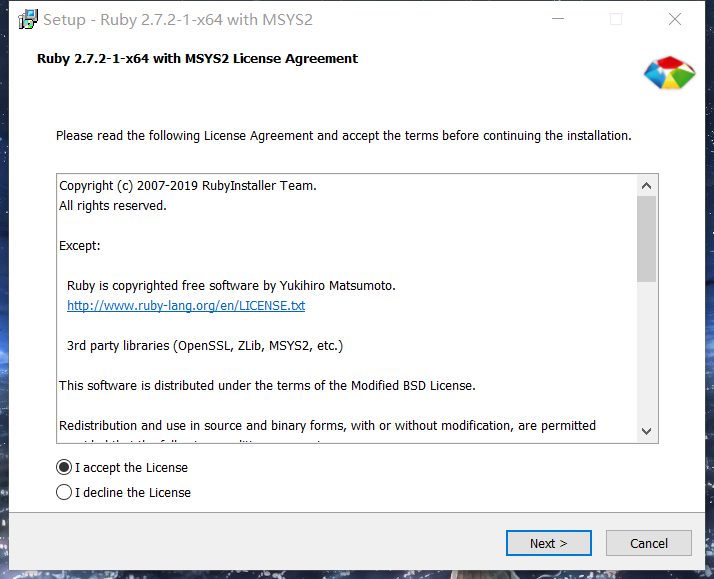Select the "I accept the License" radio button
Image resolution: width=714 pixels, height=579 pixels.
64,467
